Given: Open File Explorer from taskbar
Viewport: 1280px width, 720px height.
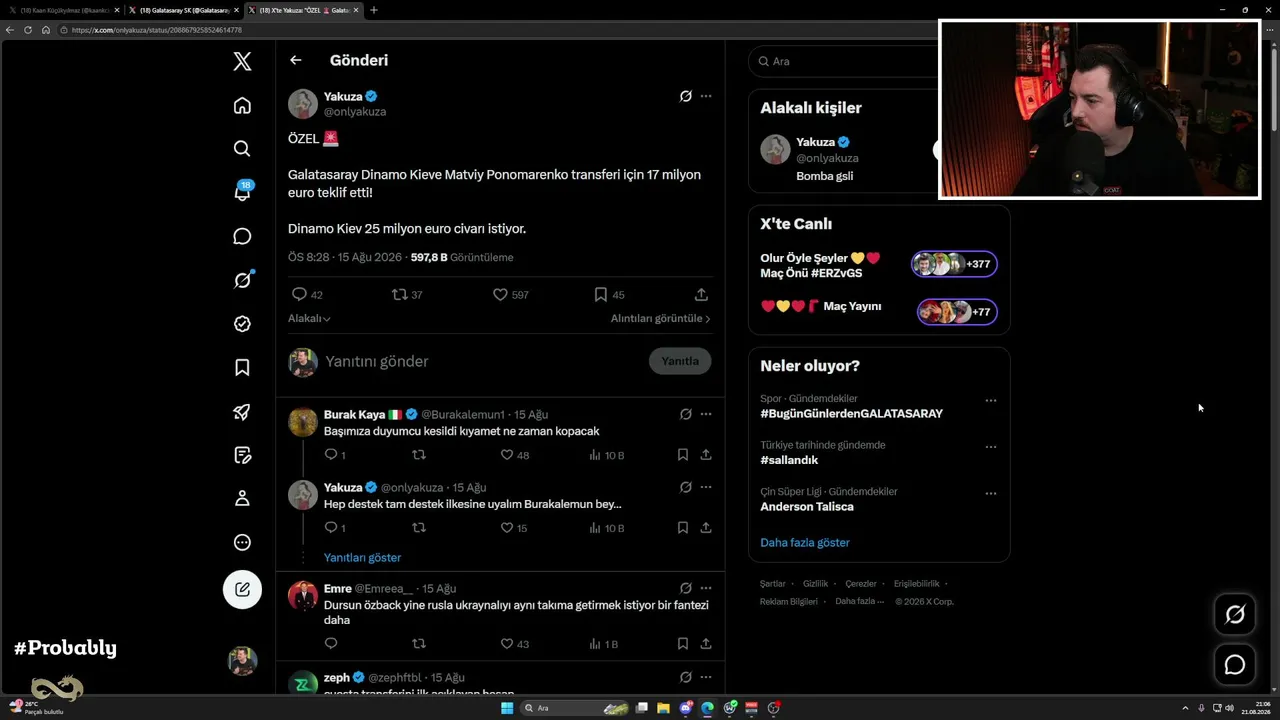Looking at the screenshot, I should tap(664, 708).
